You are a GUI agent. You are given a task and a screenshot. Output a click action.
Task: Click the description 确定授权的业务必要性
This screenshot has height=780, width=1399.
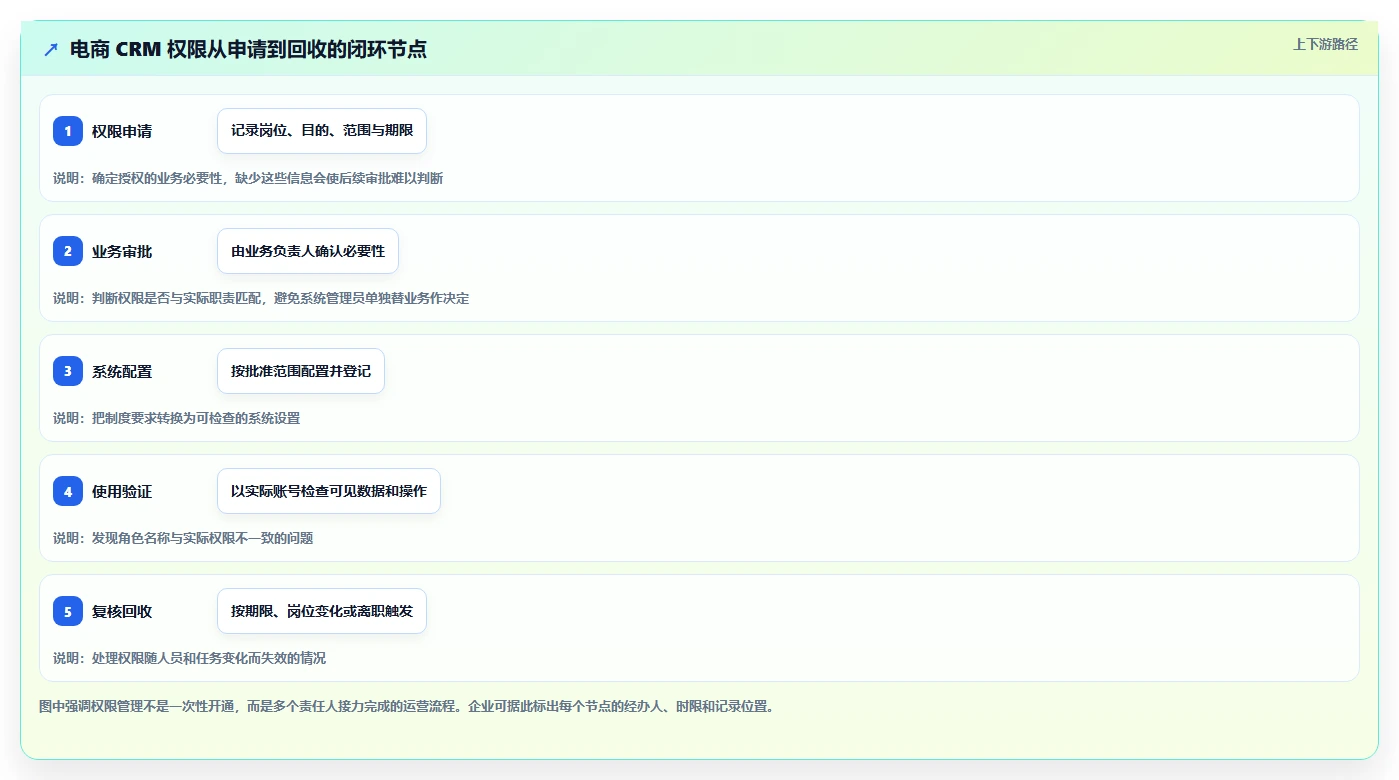(x=248, y=178)
